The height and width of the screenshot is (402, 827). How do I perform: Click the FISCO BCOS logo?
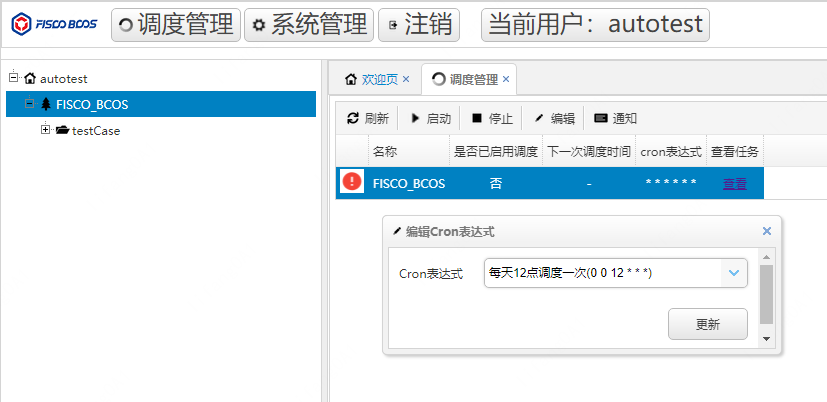click(x=54, y=24)
